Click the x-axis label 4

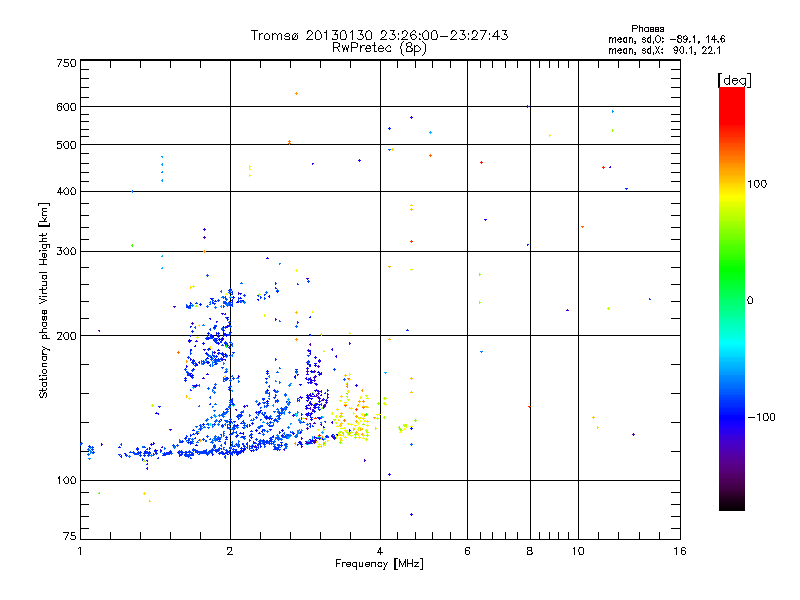[x=380, y=551]
